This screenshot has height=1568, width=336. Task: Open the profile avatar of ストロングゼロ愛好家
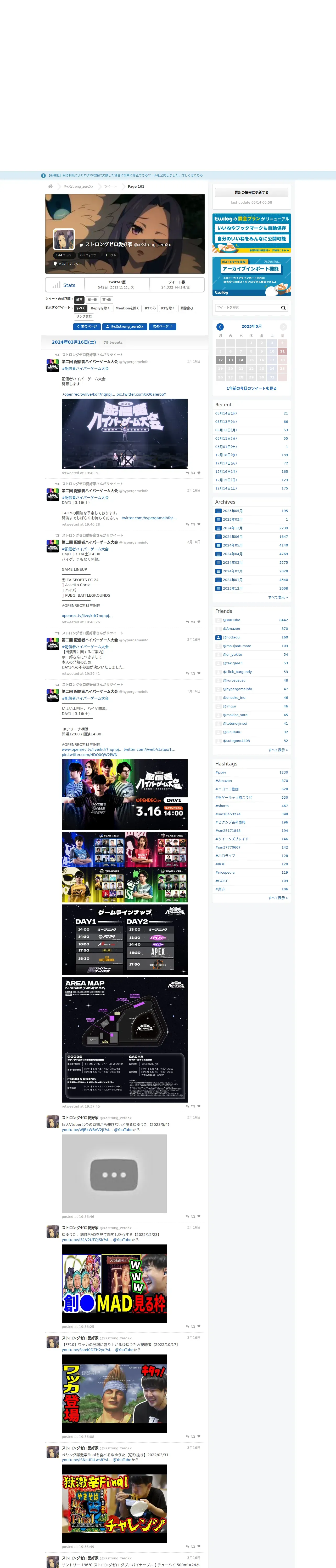[x=64, y=239]
